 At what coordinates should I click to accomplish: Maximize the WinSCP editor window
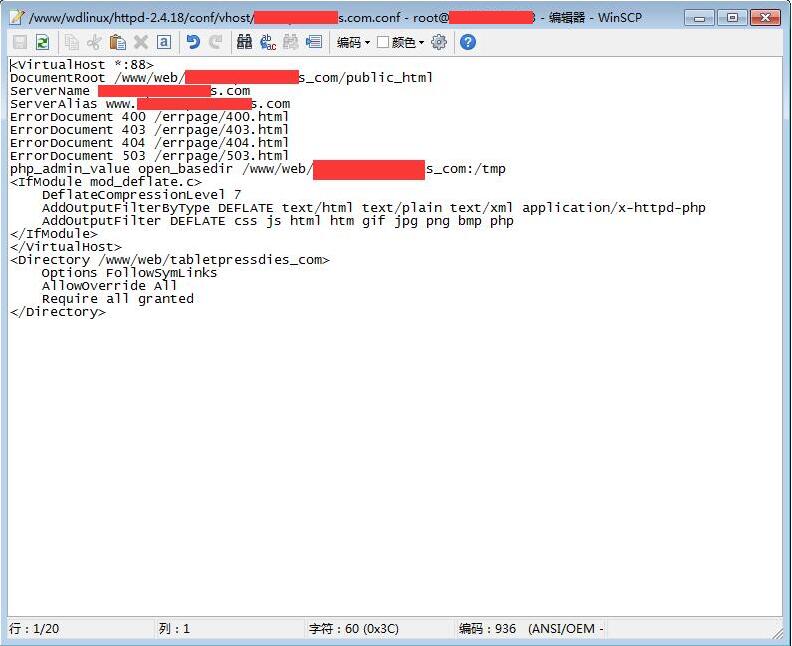tap(732, 18)
